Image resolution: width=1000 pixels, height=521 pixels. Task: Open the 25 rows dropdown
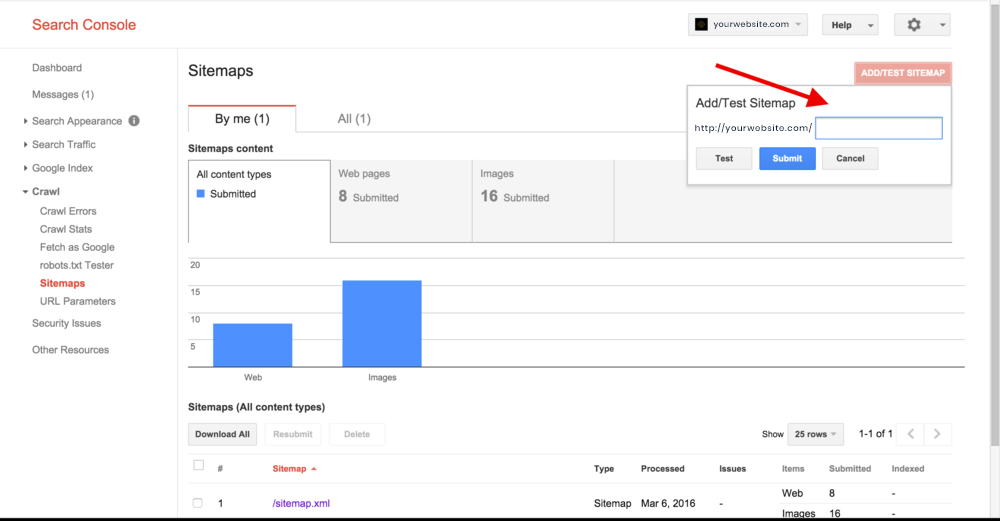[816, 434]
